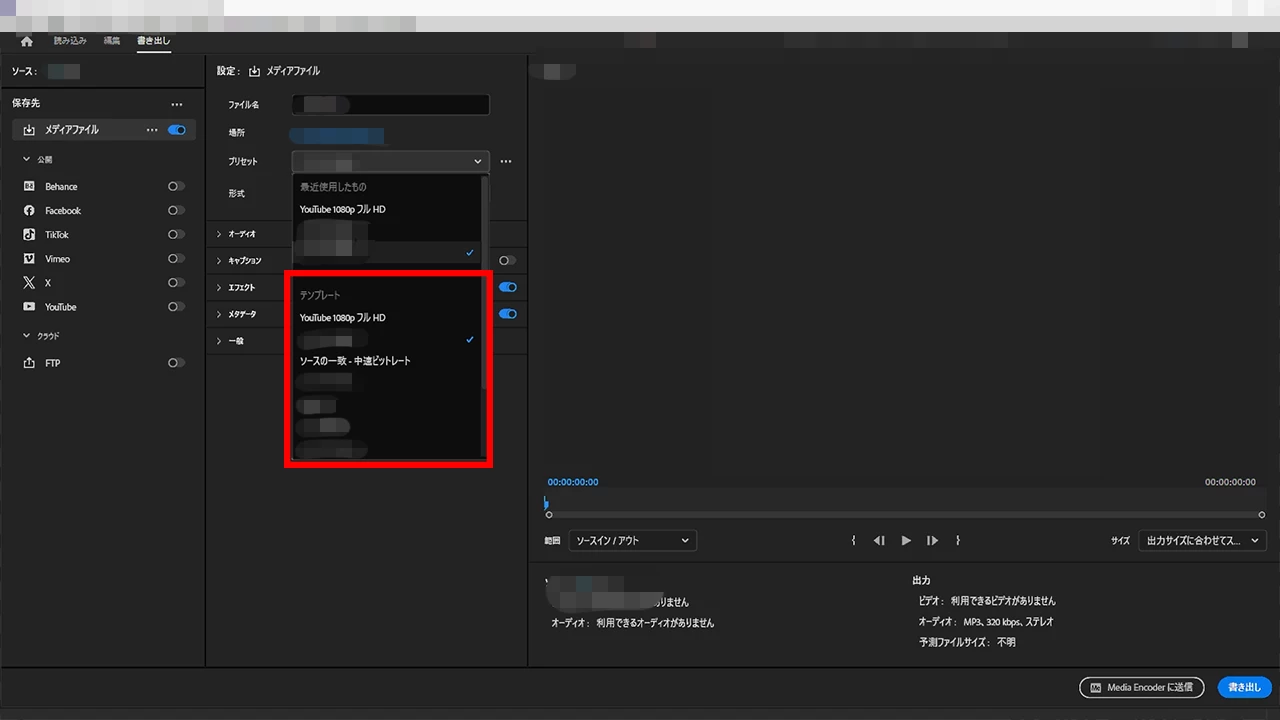Click the FTP upload icon
The width and height of the screenshot is (1280, 720).
click(x=29, y=363)
